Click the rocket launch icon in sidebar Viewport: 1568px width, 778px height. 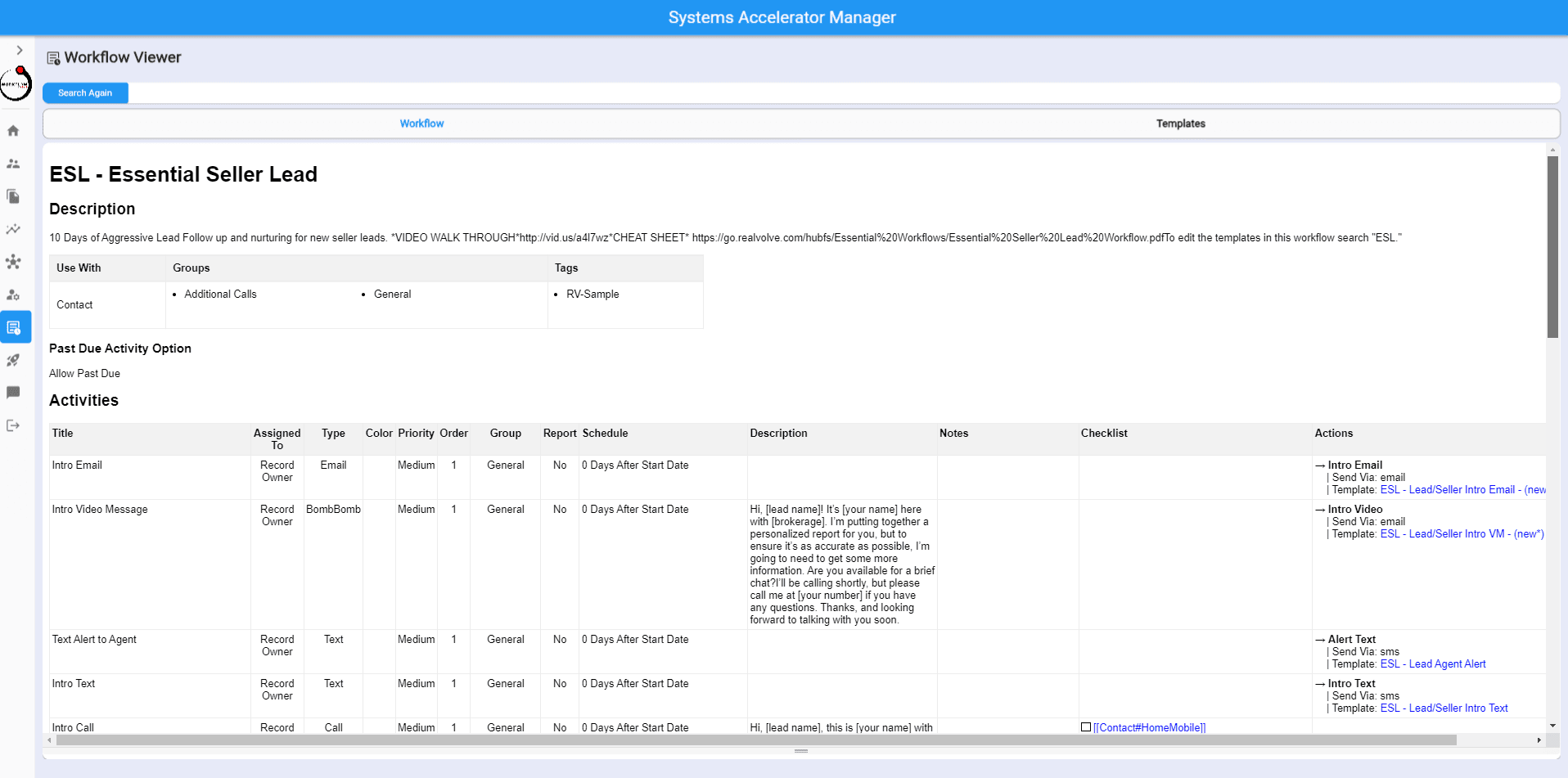(13, 360)
